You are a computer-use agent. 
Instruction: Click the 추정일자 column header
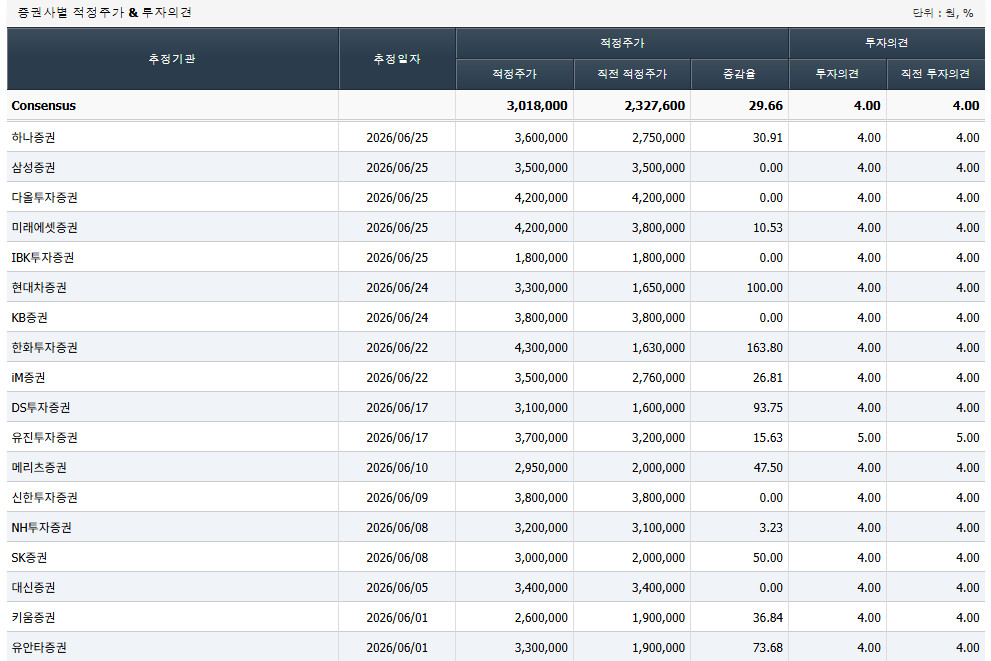[x=397, y=59]
